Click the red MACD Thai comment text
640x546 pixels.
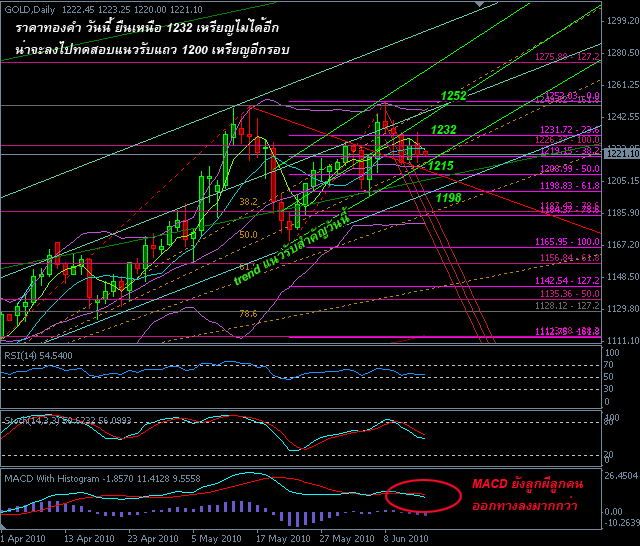pos(528,495)
